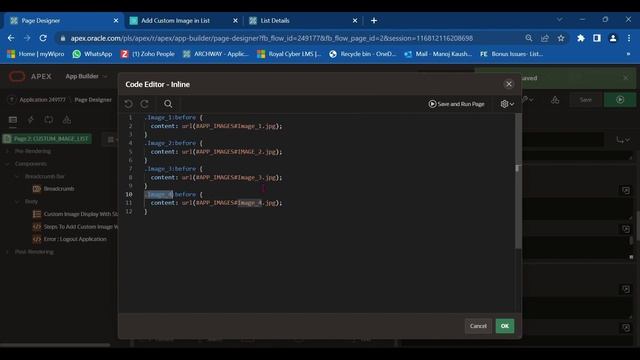Select Dynamic Actions lightning icon
Screen dimensions: 640x360
[31, 120]
